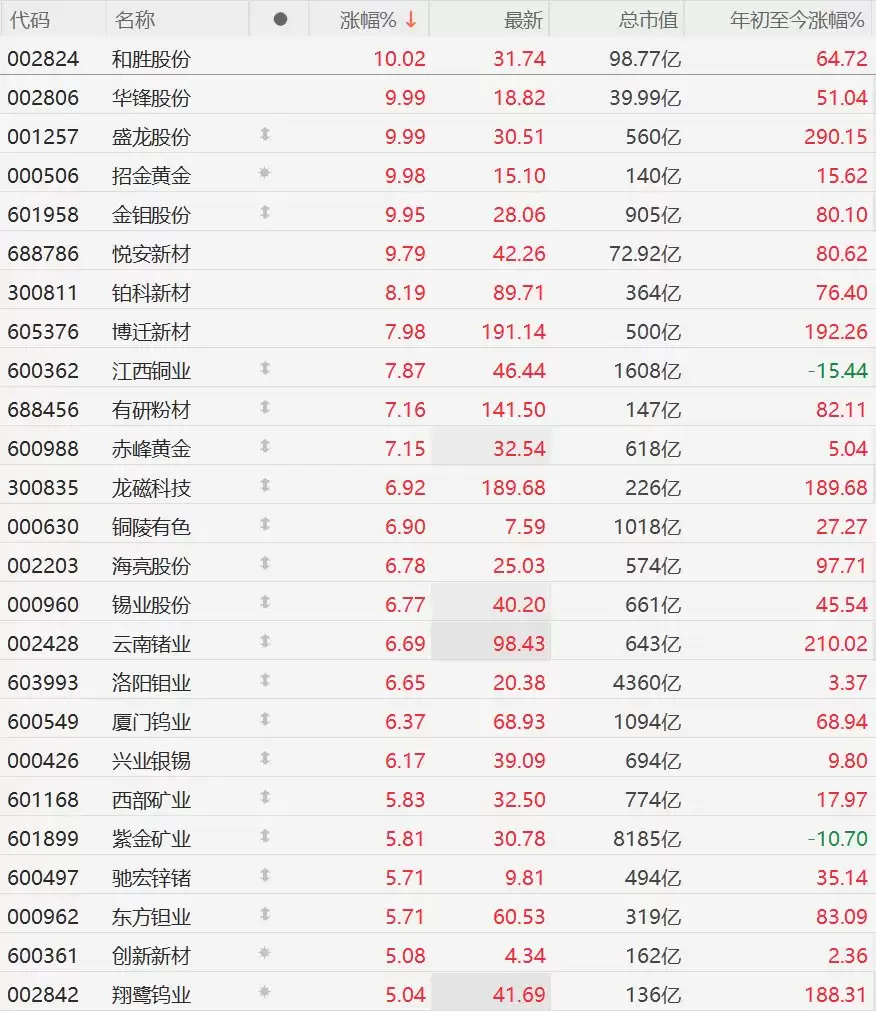Open the 金钼股份 stock name
The width and height of the screenshot is (876, 1011).
[151, 215]
